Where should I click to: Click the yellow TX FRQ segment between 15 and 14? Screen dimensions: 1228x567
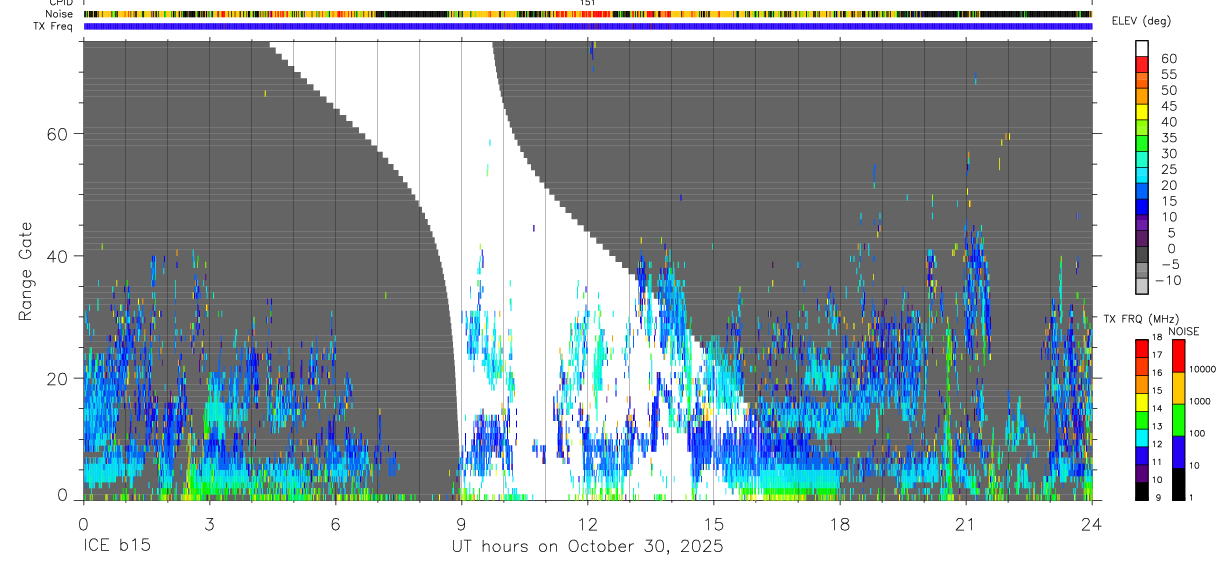pyautogui.click(x=1142, y=402)
